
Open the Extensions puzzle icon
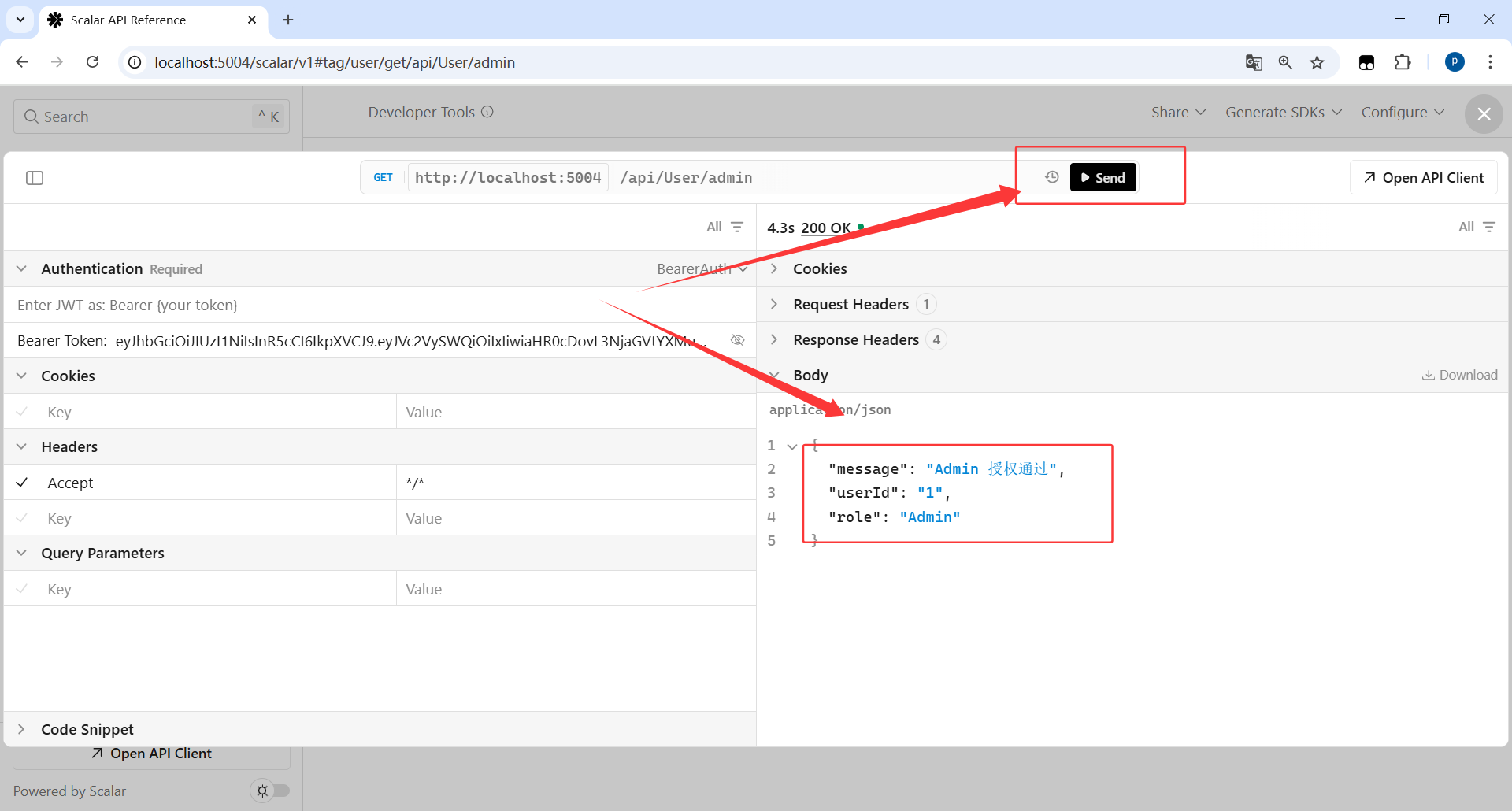[1403, 62]
